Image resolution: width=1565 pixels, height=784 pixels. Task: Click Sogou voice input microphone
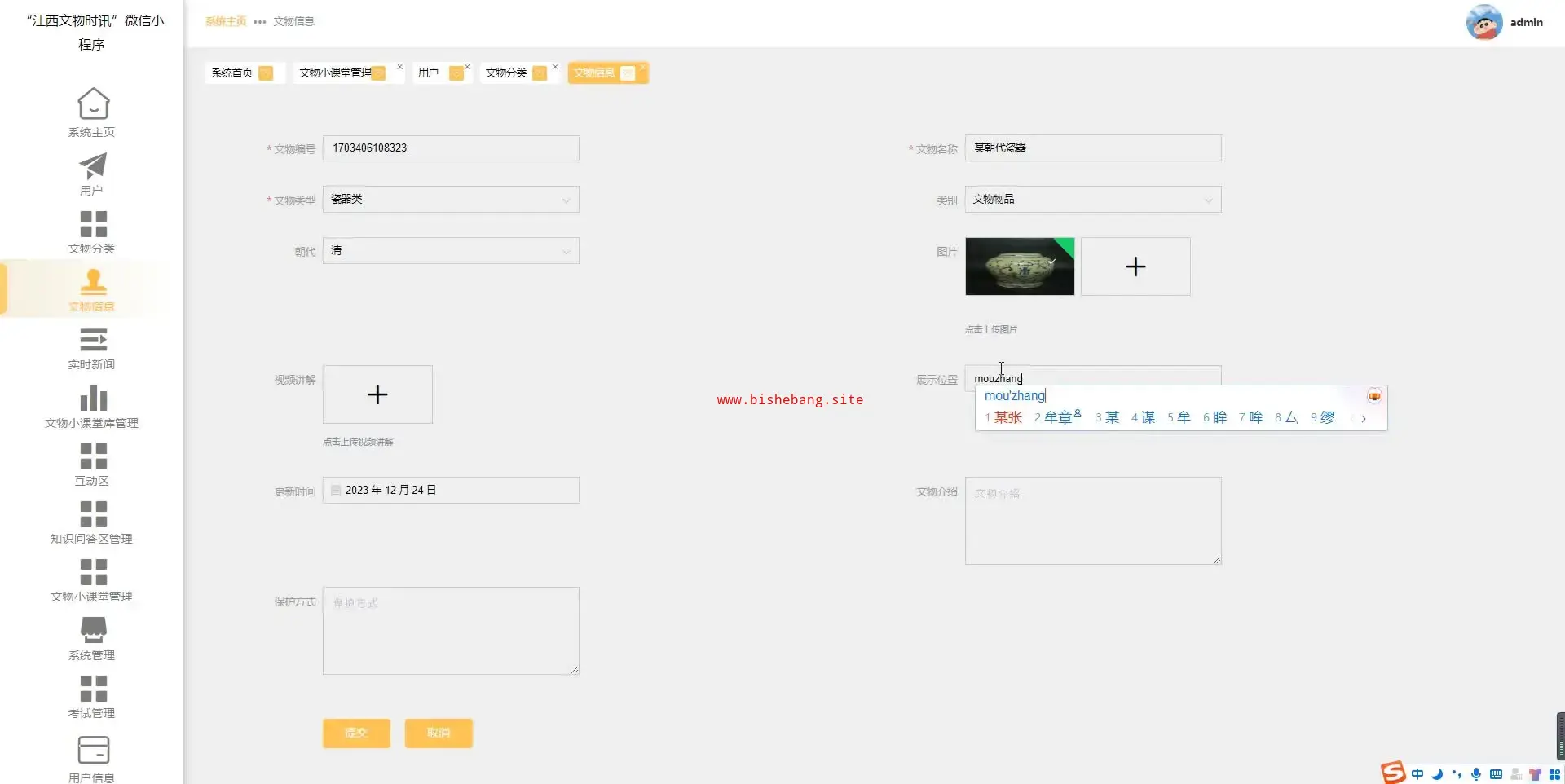(1476, 774)
